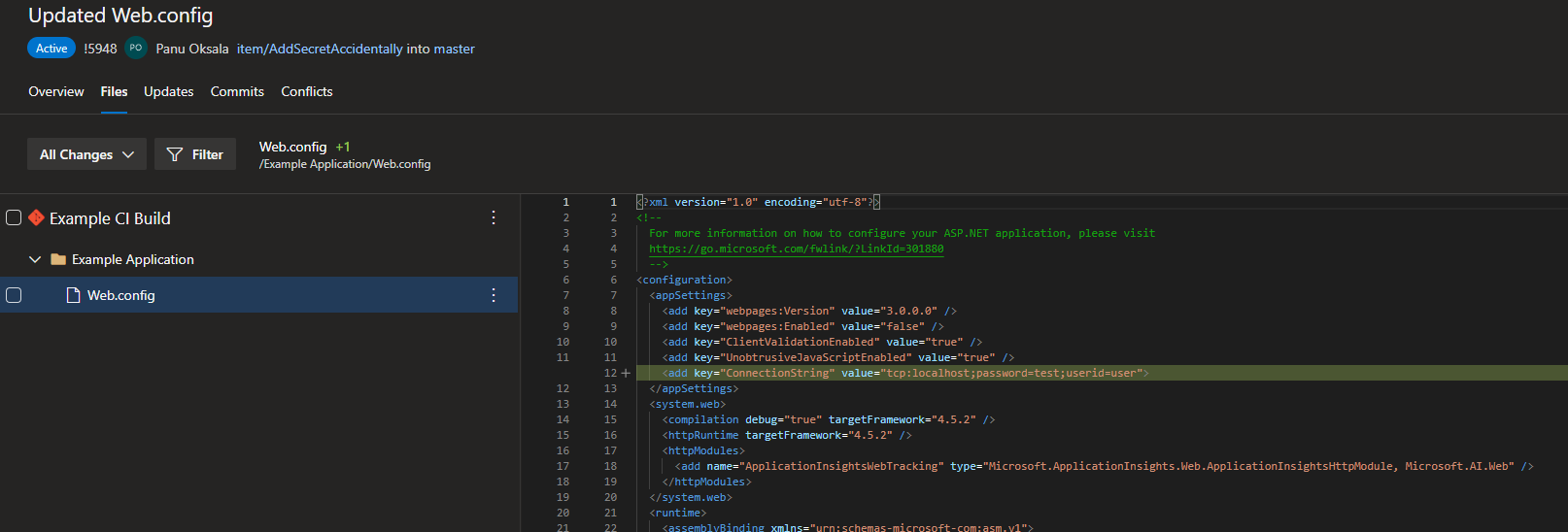Screen dimensions: 1568x532
Task: Select the Files tab
Action: [x=114, y=91]
